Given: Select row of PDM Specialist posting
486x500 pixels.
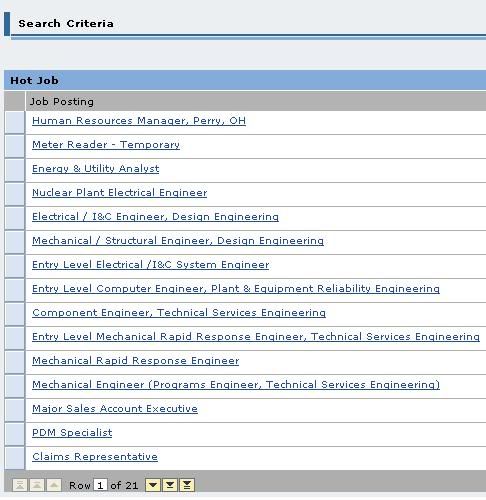Looking at the screenshot, I should tap(15, 435).
